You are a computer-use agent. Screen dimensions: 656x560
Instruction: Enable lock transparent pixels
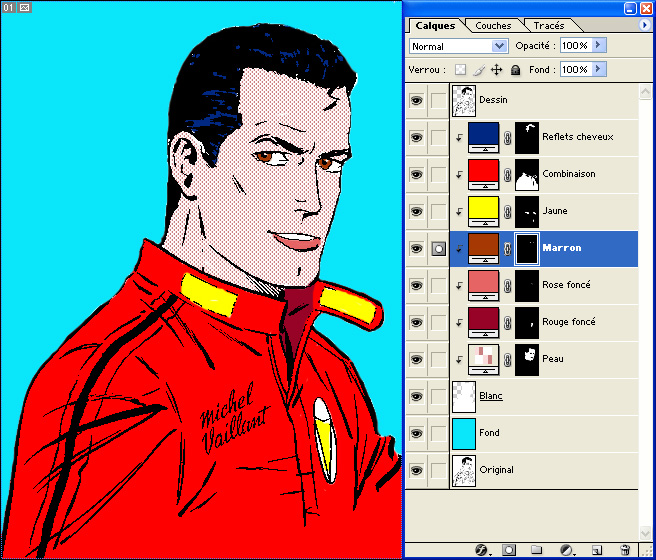click(x=460, y=69)
